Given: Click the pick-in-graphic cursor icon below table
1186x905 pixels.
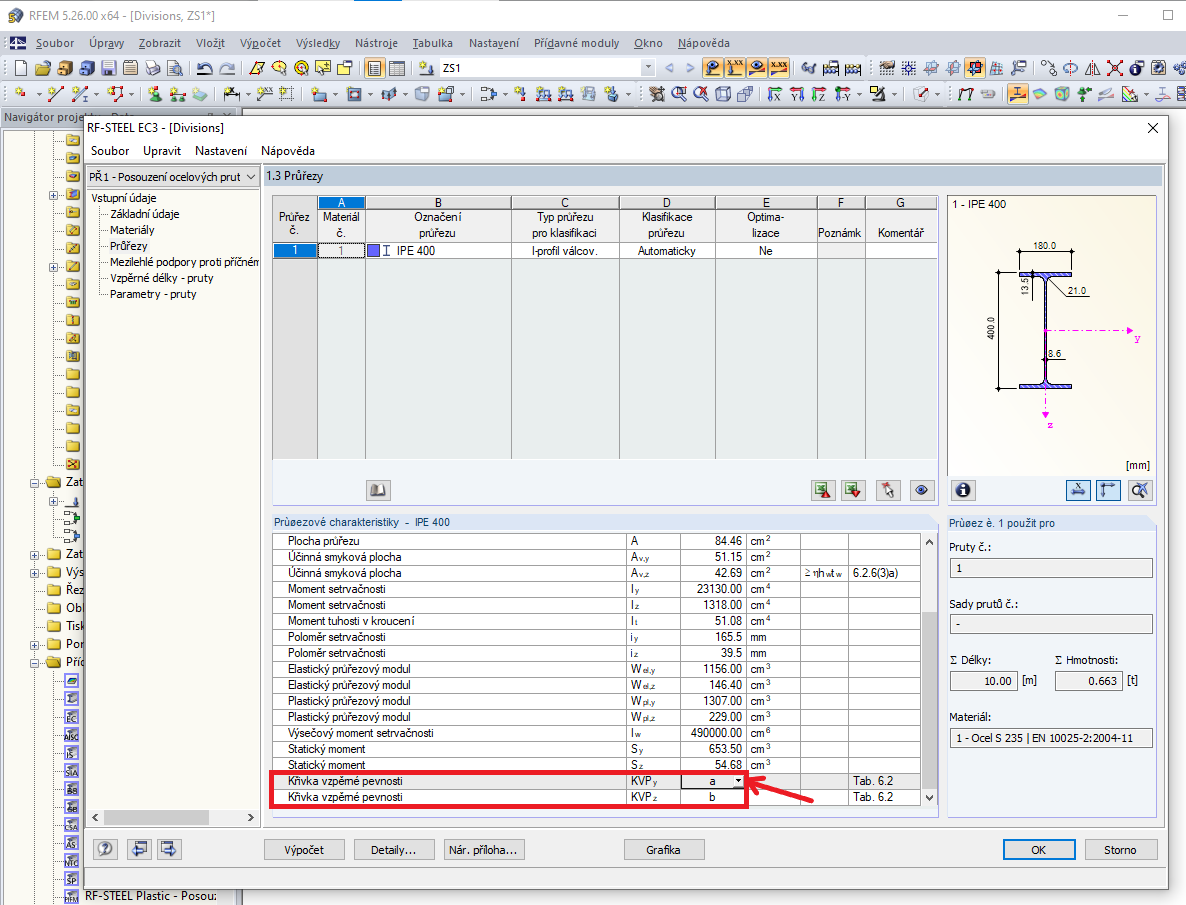Looking at the screenshot, I should click(888, 490).
